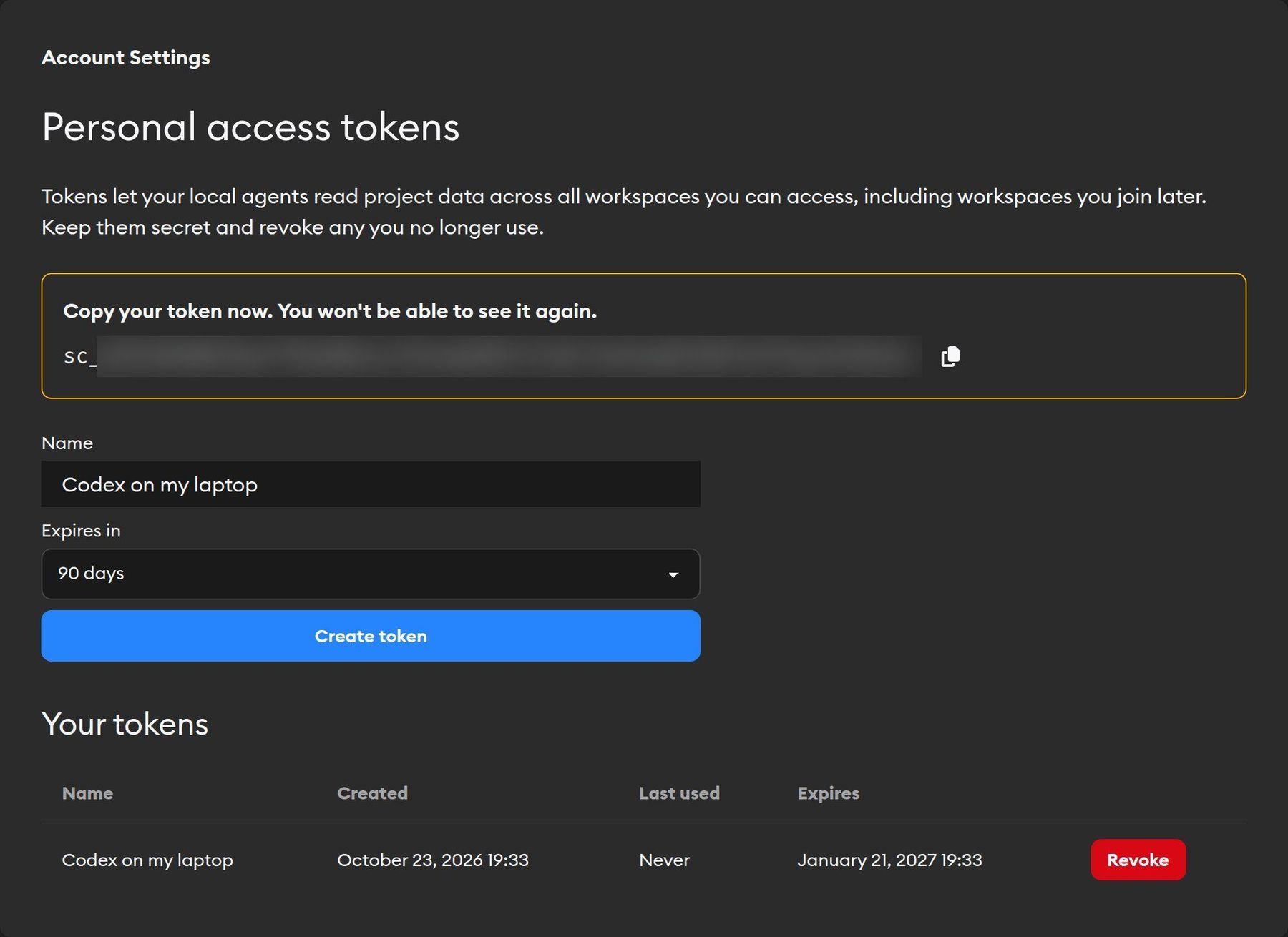This screenshot has width=1288, height=937.
Task: Copy the new token to clipboard
Action: 950,356
